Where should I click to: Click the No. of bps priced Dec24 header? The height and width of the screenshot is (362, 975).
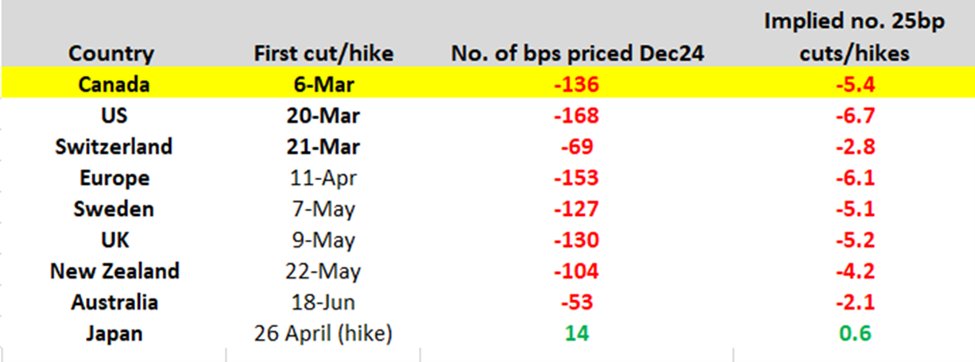pos(576,54)
